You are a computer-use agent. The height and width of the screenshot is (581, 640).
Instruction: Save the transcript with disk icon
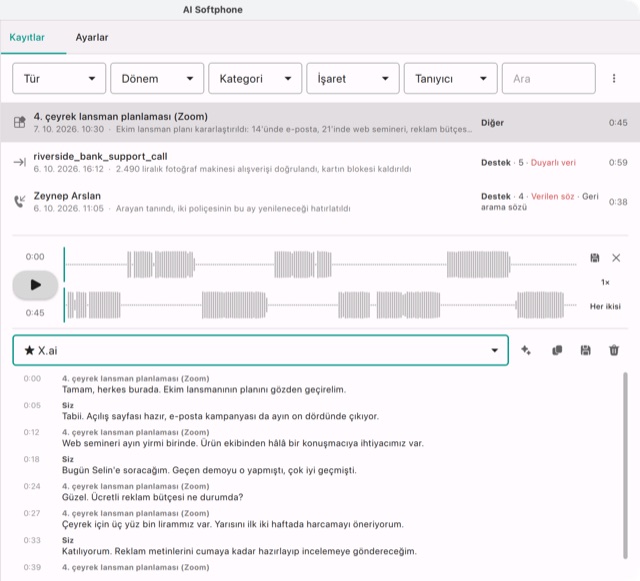(585, 350)
